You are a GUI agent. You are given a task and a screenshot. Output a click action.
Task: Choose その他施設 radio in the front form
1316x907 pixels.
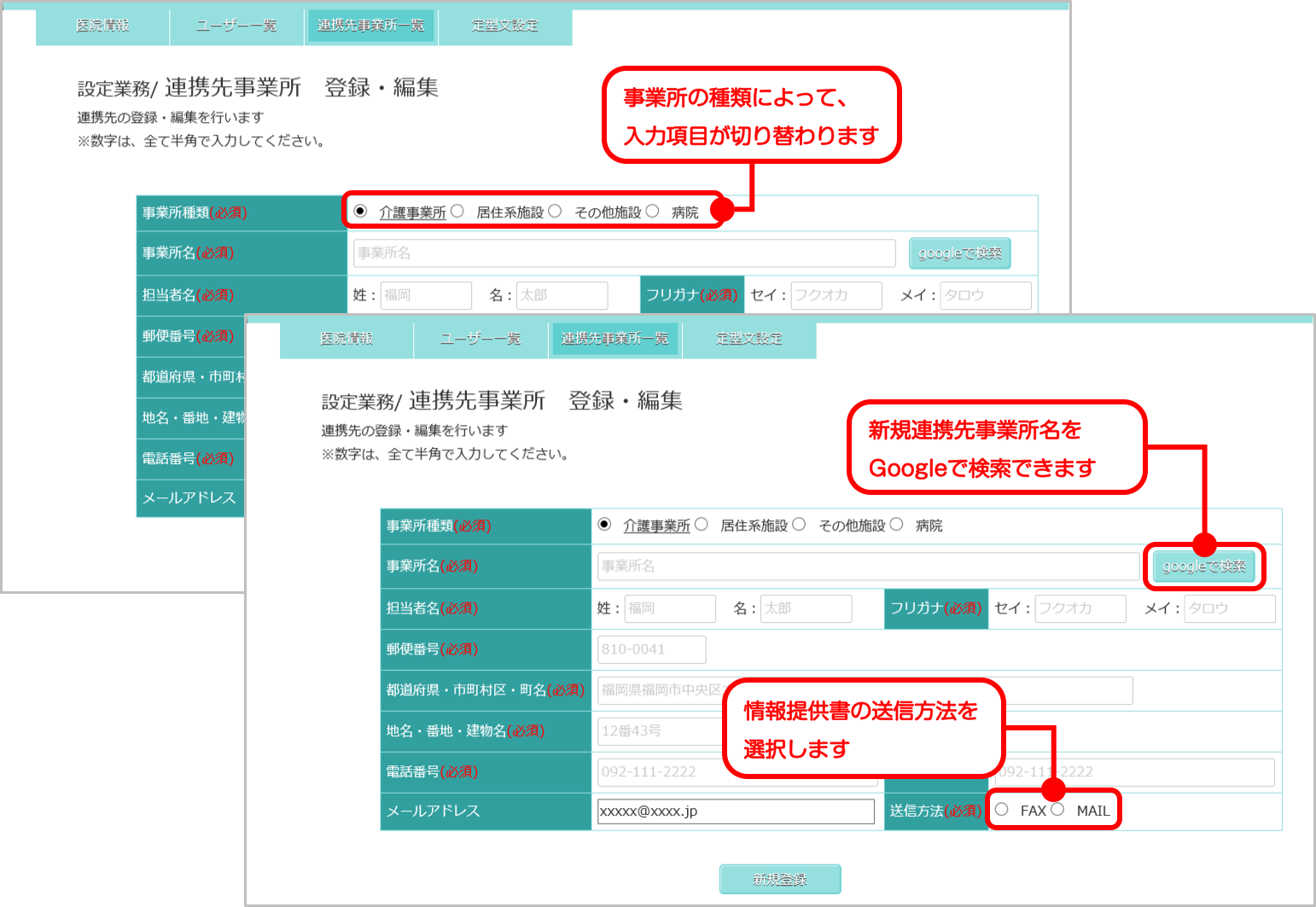(x=799, y=525)
